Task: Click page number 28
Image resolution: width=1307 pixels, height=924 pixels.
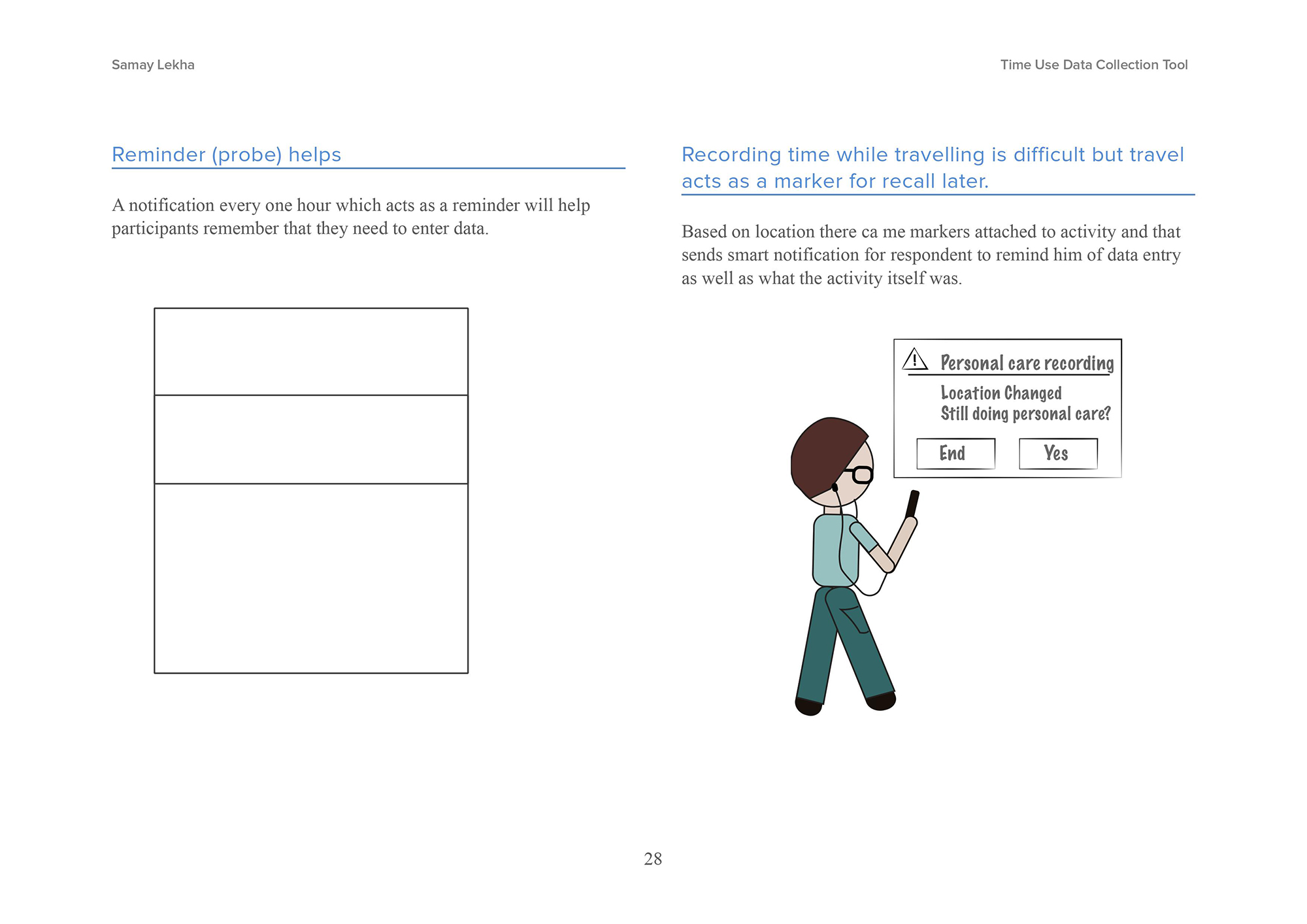Action: coord(652,859)
